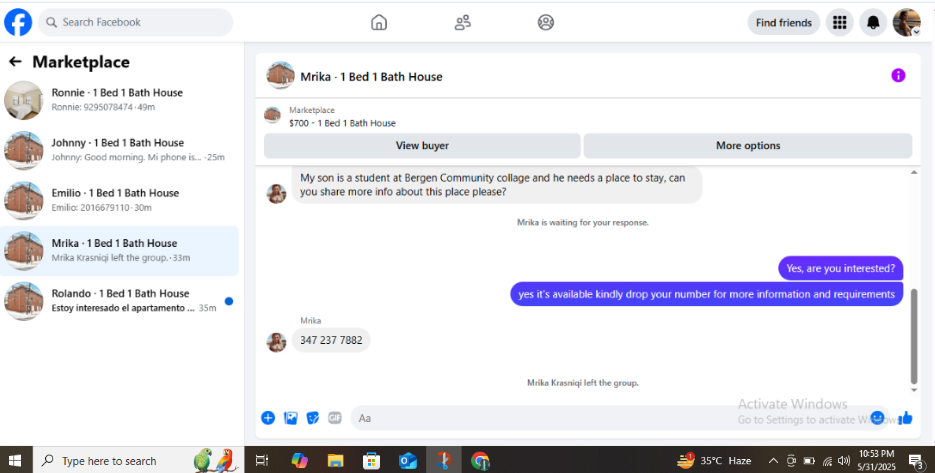Open the Facebook home feed icon

379,23
